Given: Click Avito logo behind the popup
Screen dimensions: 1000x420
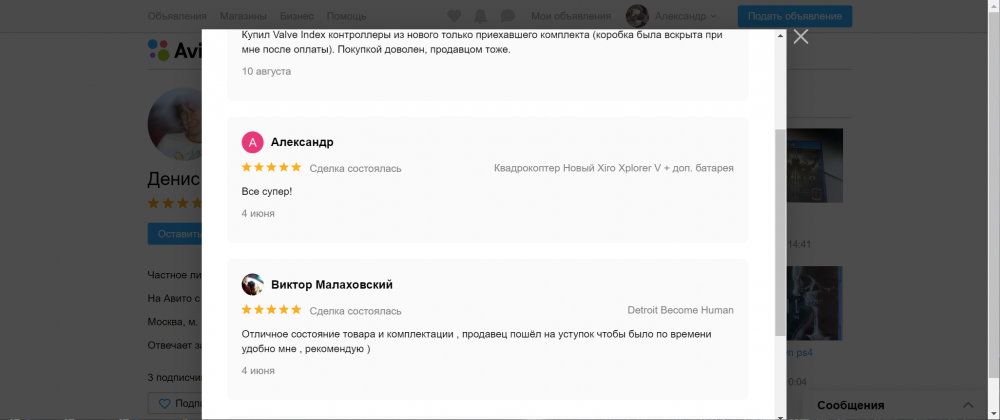Looking at the screenshot, I should pos(174,50).
